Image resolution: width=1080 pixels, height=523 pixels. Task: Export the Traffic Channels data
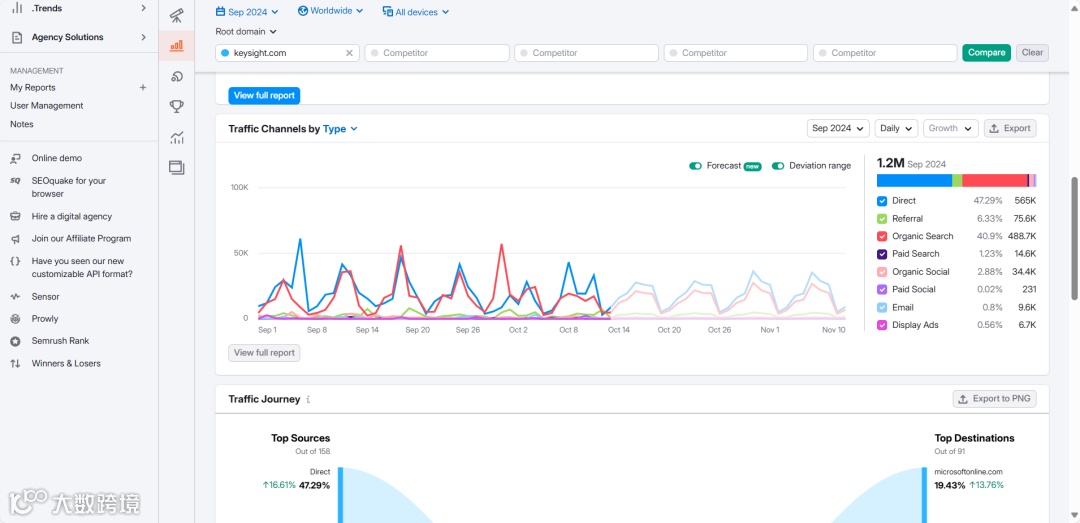click(x=1010, y=128)
